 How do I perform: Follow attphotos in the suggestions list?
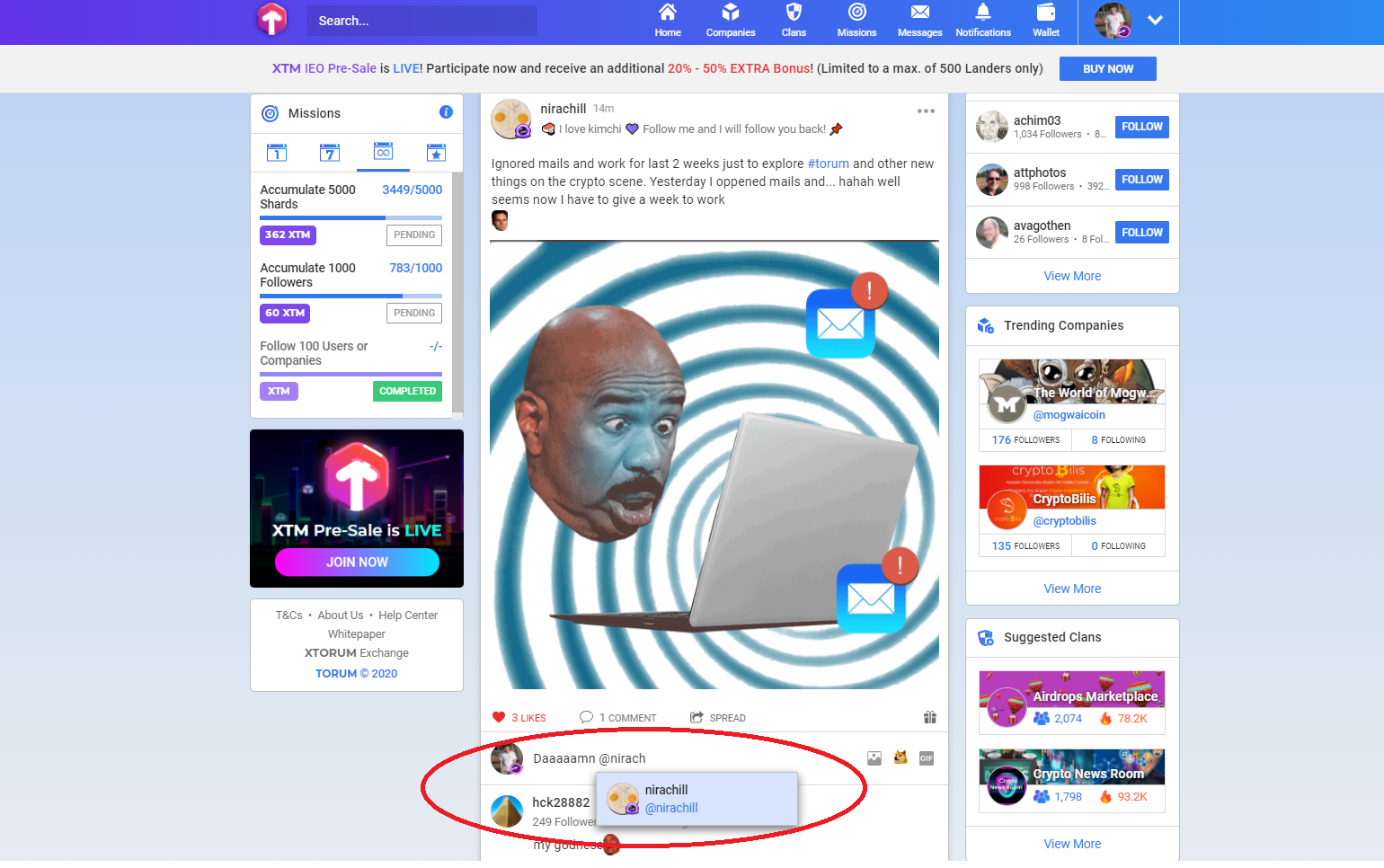click(x=1141, y=179)
